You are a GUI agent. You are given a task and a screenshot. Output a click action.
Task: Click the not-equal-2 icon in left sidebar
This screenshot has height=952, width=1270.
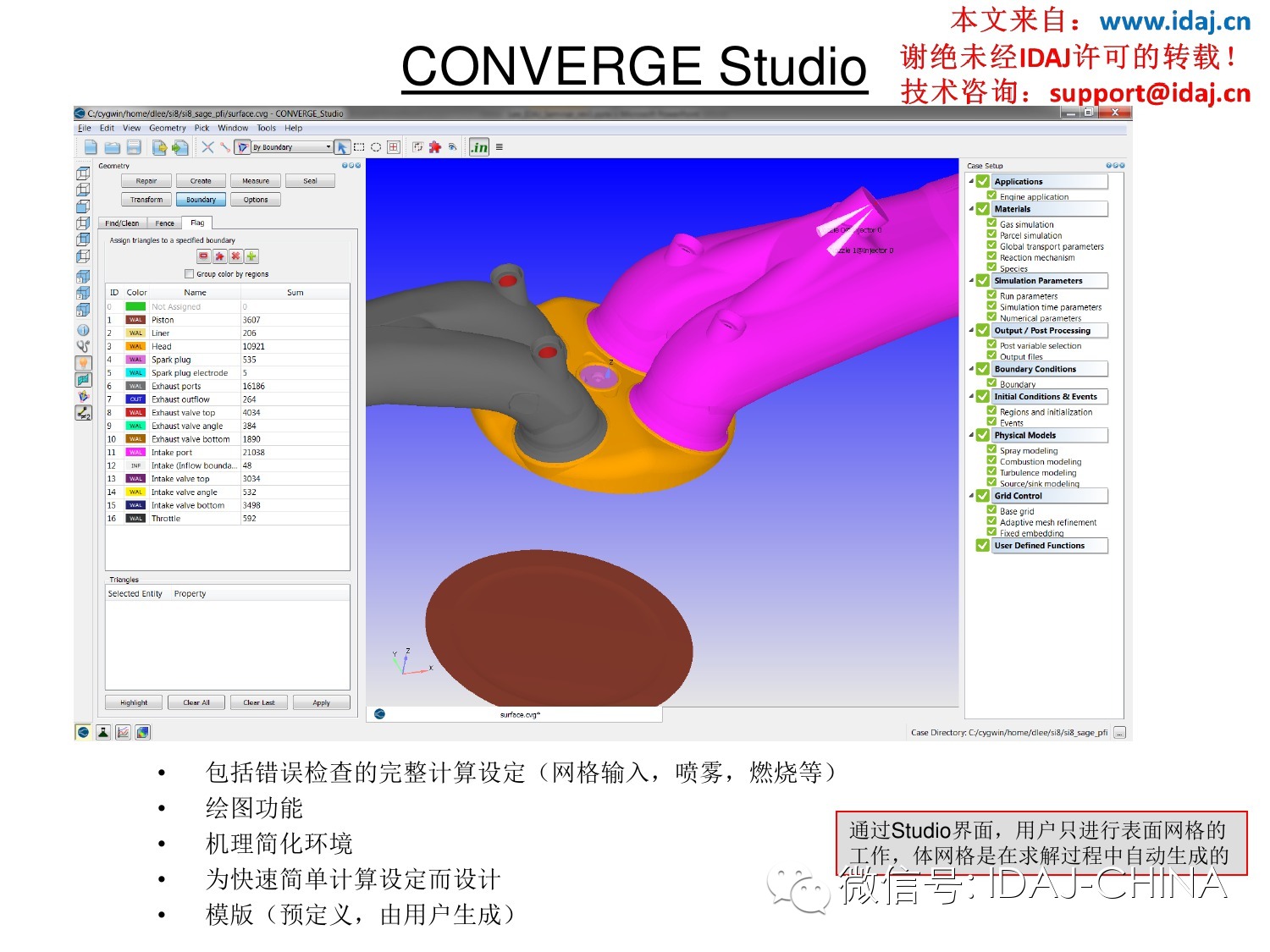pos(83,413)
